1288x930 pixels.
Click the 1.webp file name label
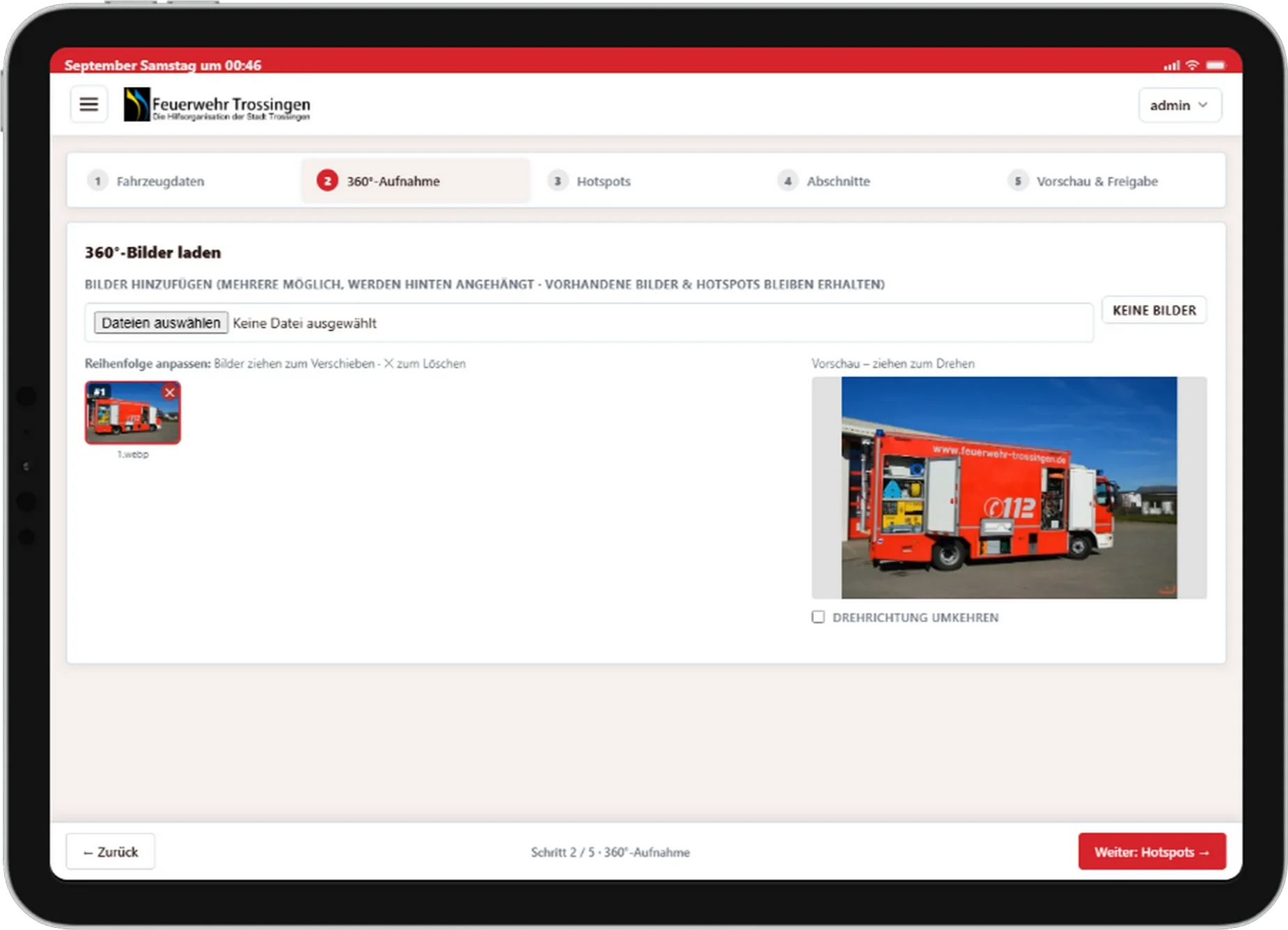point(132,455)
